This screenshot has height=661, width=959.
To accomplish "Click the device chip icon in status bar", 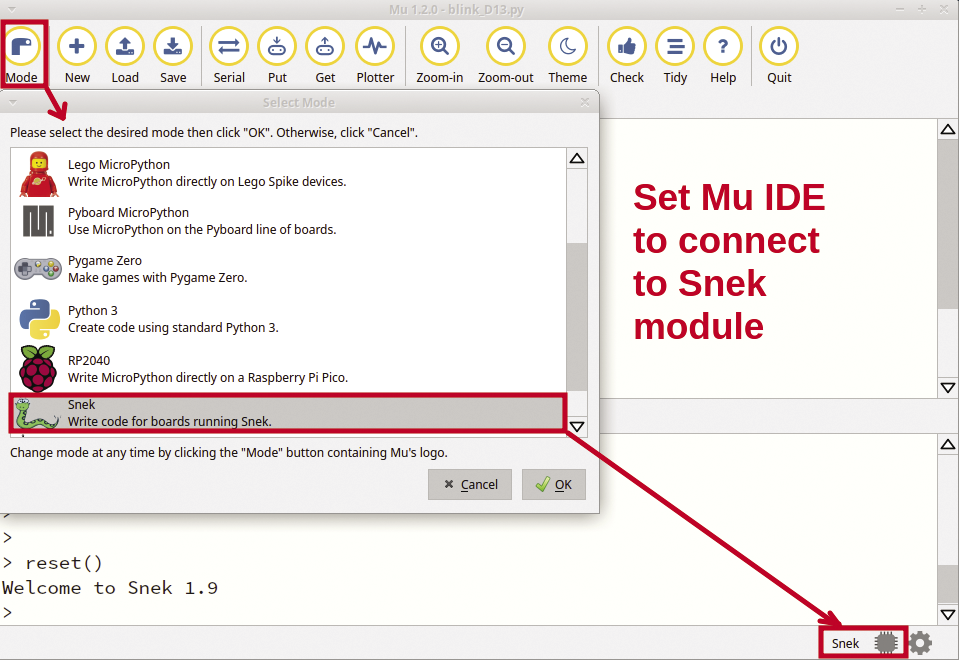I will (x=886, y=643).
